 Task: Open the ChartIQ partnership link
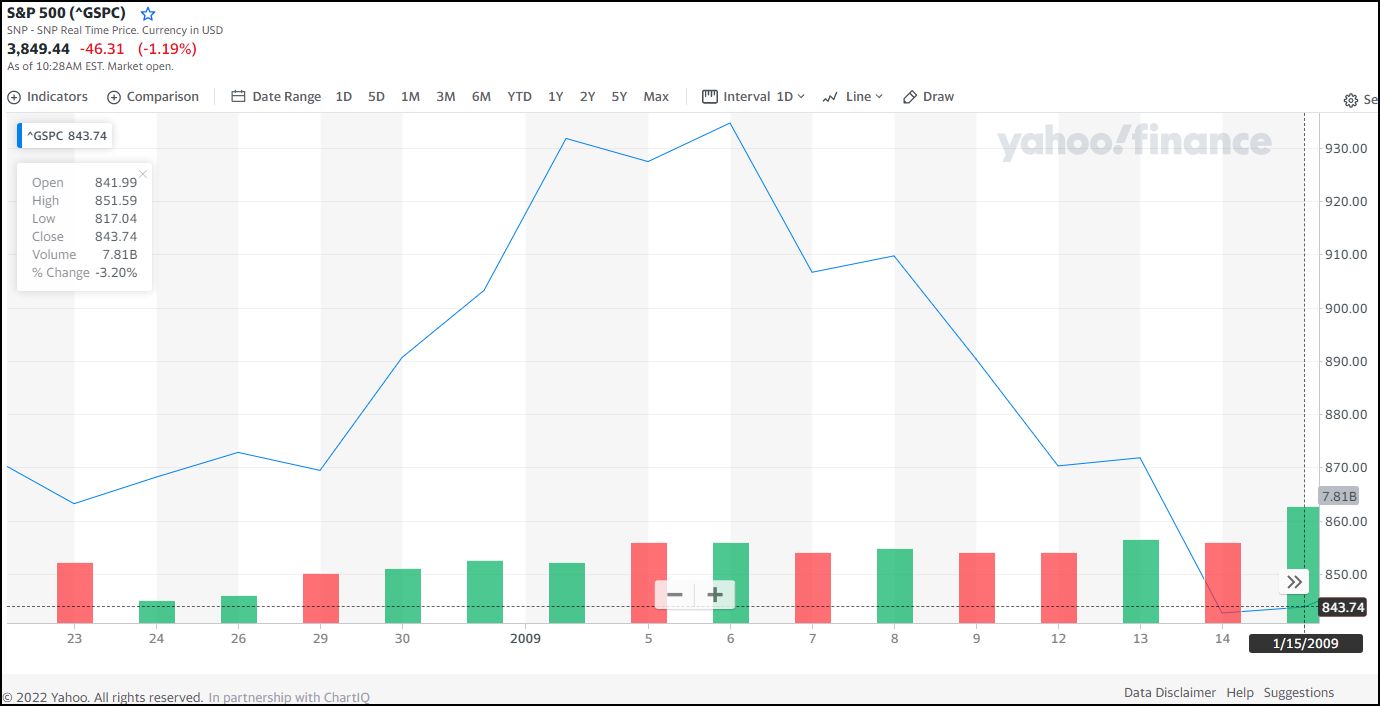(x=289, y=697)
